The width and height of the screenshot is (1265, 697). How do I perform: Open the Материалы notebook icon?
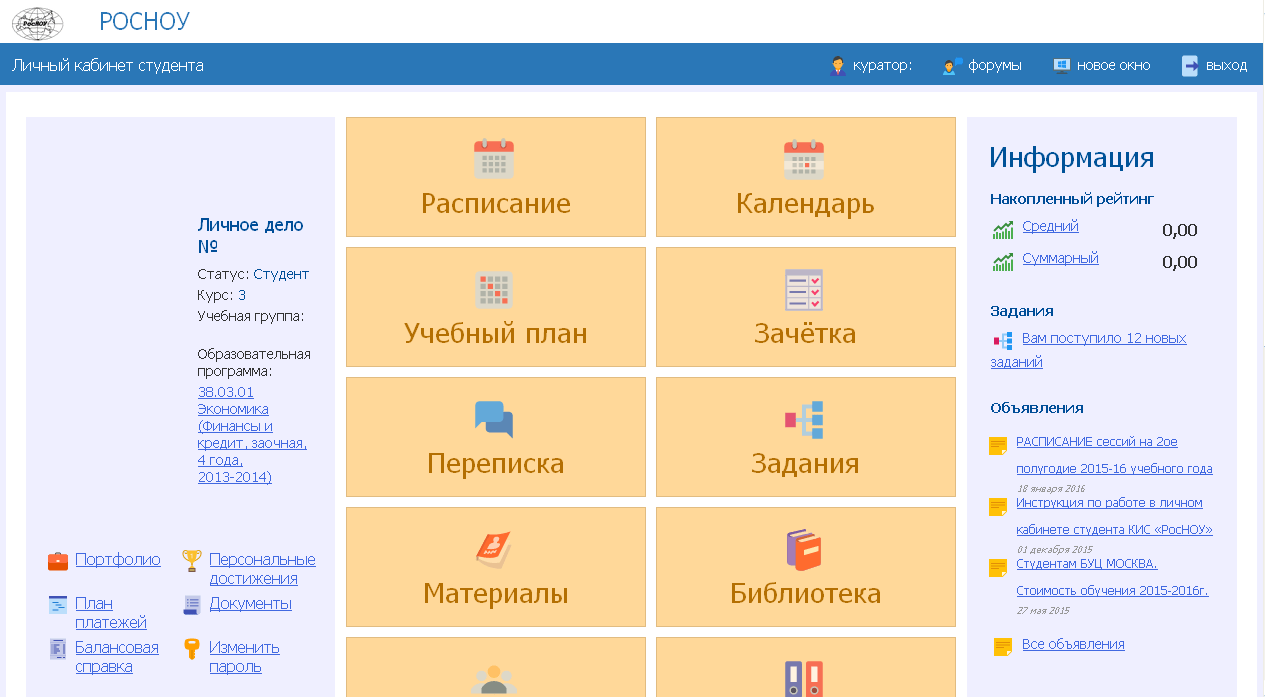[x=494, y=550]
